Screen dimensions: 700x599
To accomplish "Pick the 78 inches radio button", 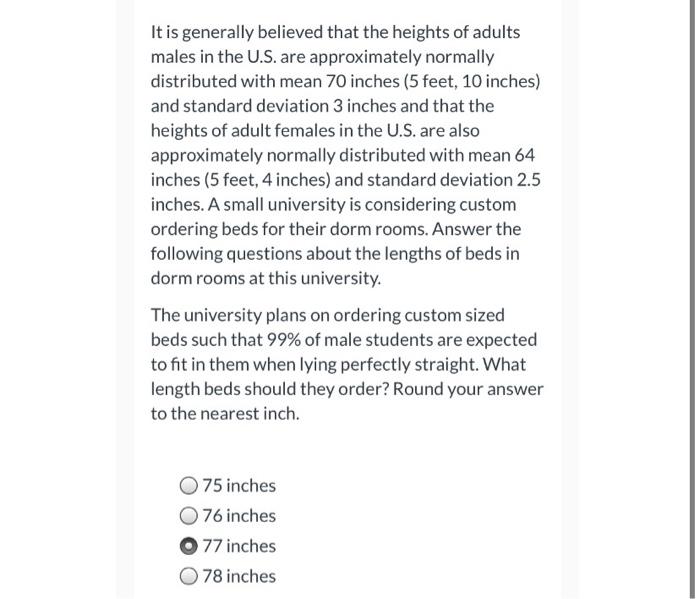I will [188, 576].
